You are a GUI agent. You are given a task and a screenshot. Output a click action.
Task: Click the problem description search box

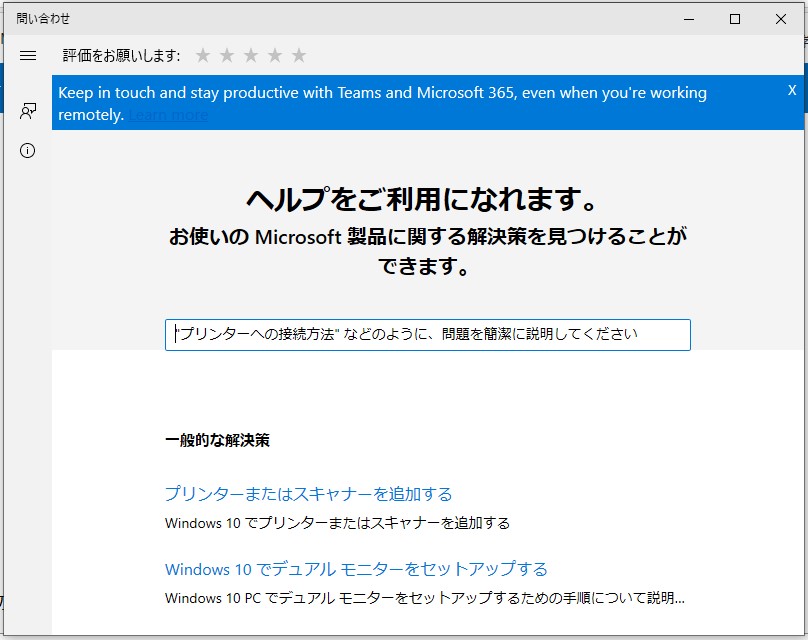point(428,335)
